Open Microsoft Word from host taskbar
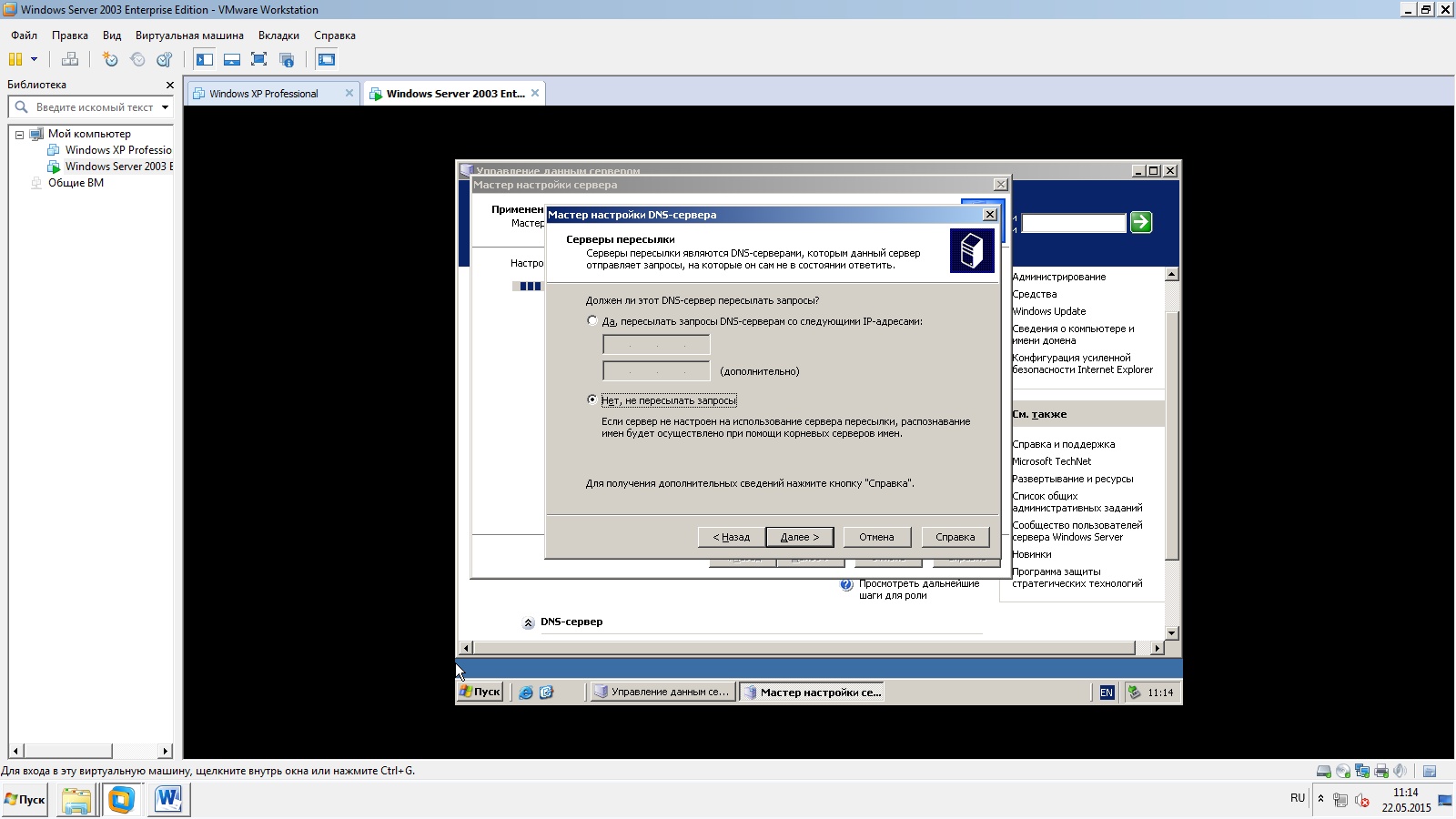The height and width of the screenshot is (819, 1456). pyautogui.click(x=168, y=800)
